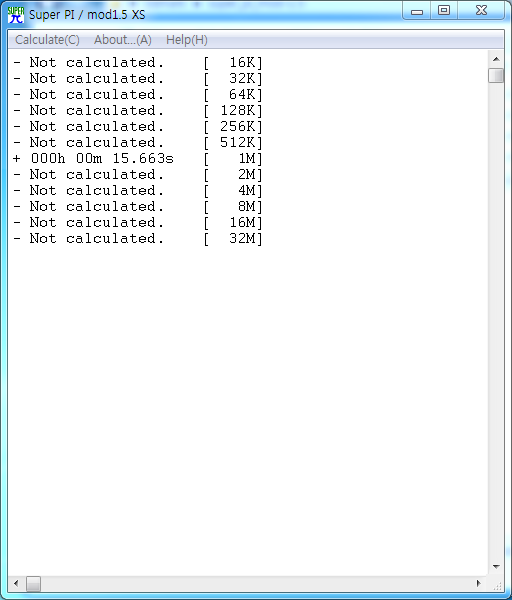Image resolution: width=512 pixels, height=600 pixels.
Task: Select the 128K not calculated row
Action: [138, 111]
